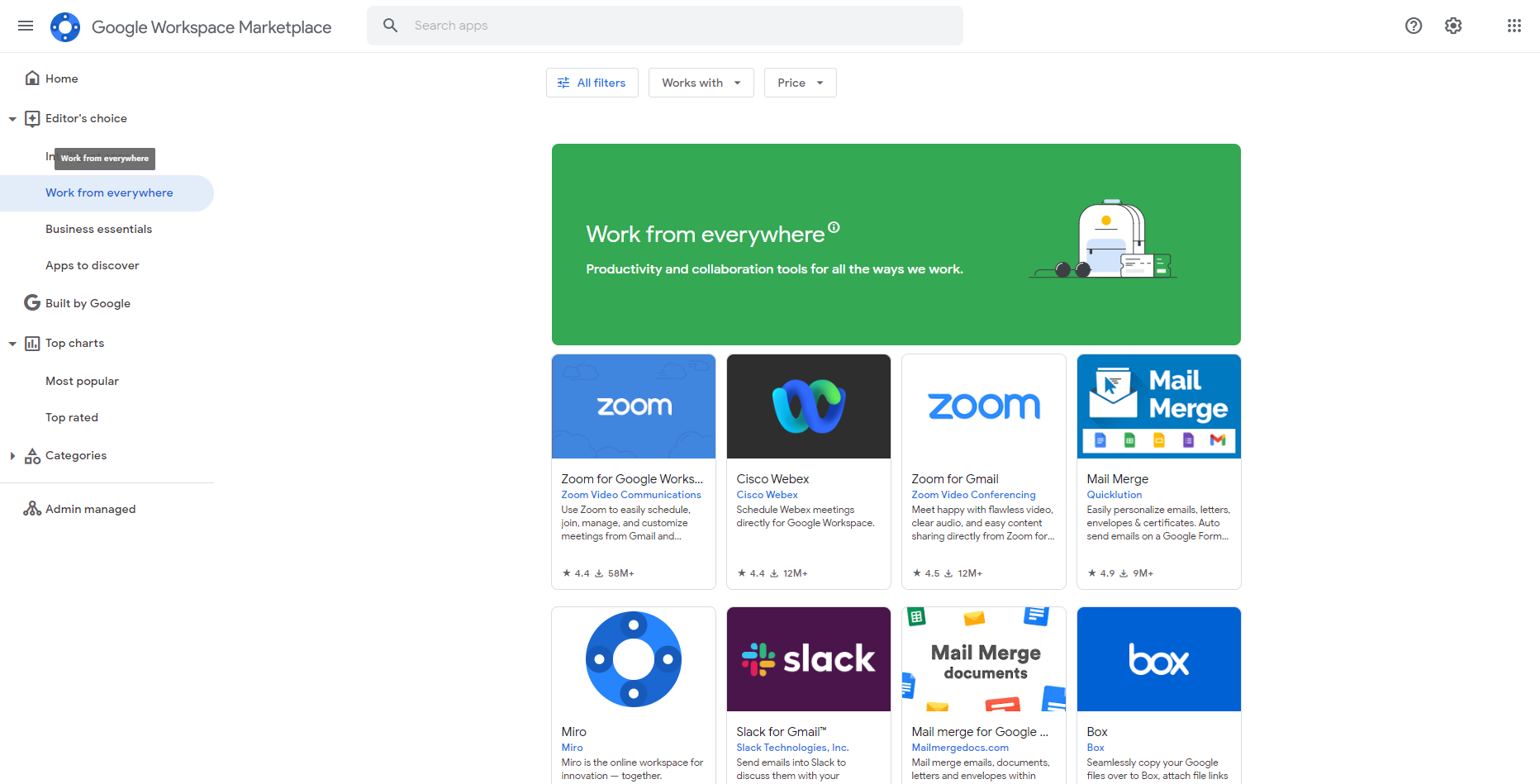Screen dimensions: 1540x784
Task: Open the All filters panel
Action: pos(592,83)
